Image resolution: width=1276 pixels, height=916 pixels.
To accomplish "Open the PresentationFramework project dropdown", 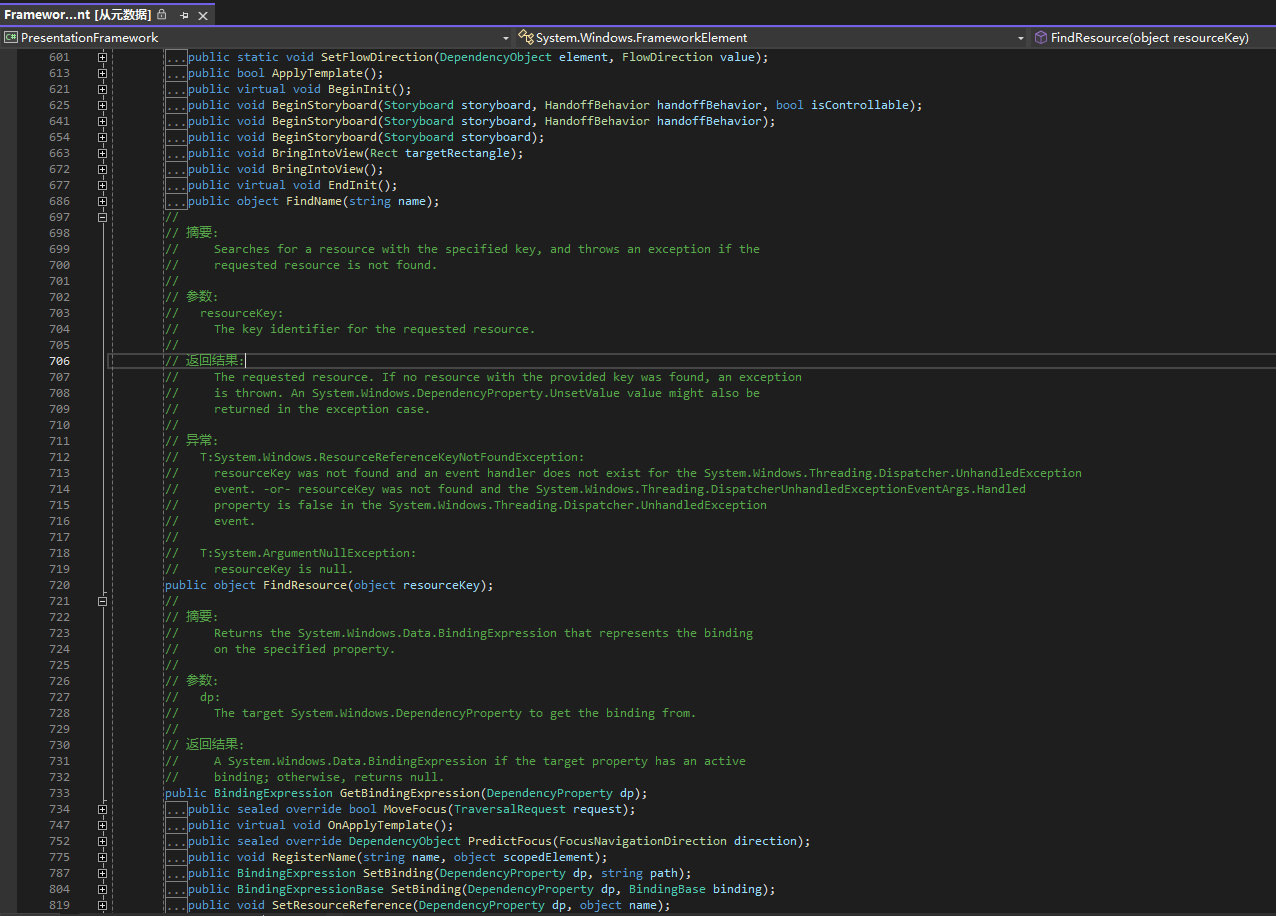I will [505, 37].
